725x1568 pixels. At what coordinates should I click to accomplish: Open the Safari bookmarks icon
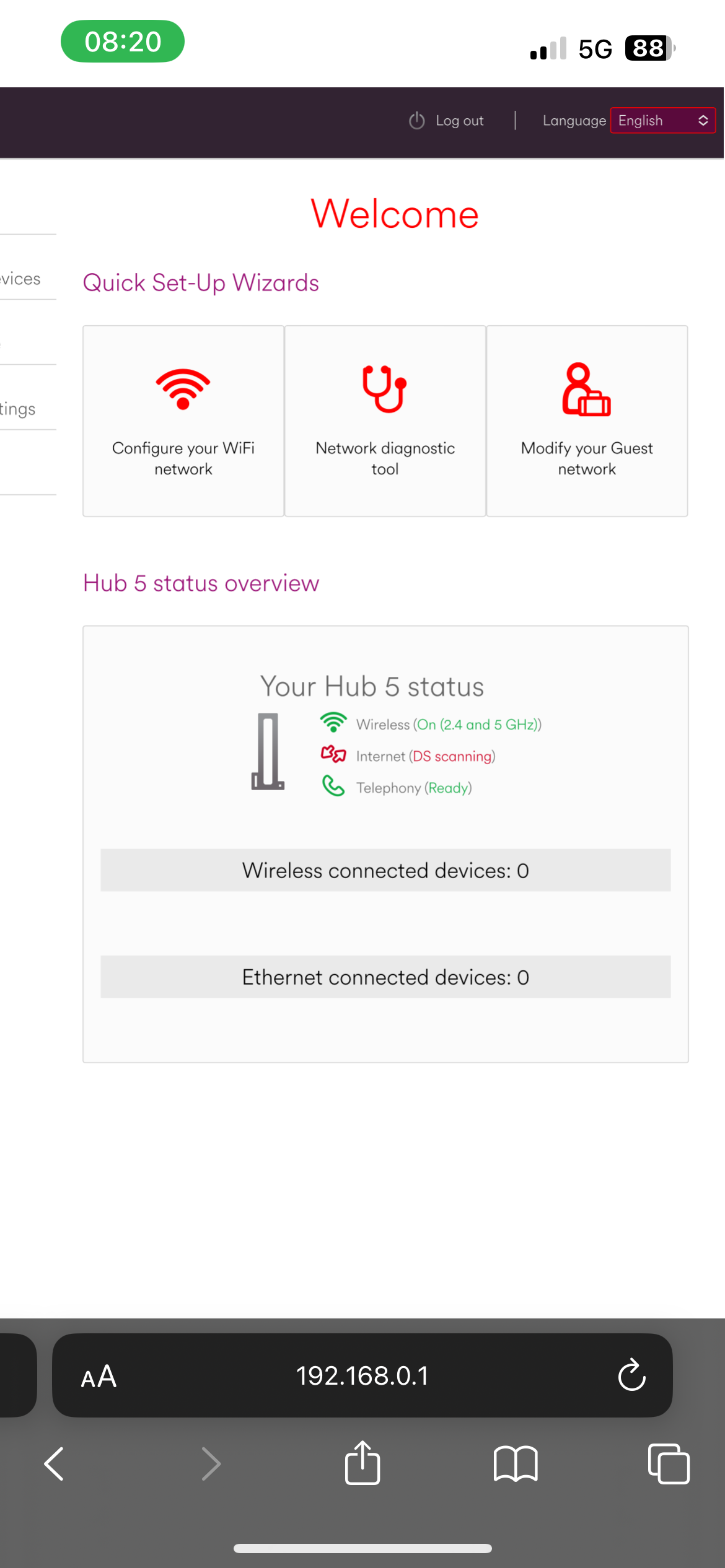(x=516, y=1464)
